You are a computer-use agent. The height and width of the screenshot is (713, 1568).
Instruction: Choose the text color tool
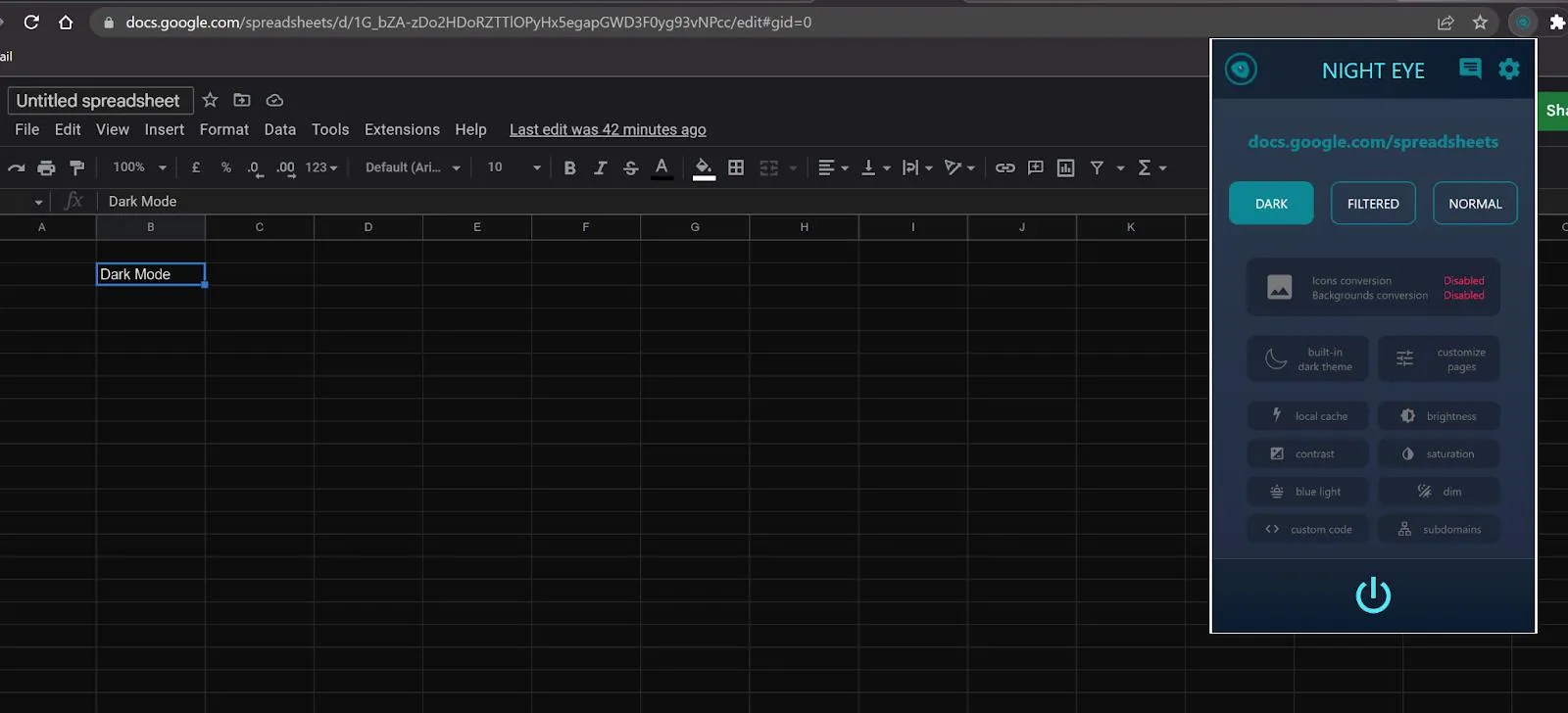661,167
